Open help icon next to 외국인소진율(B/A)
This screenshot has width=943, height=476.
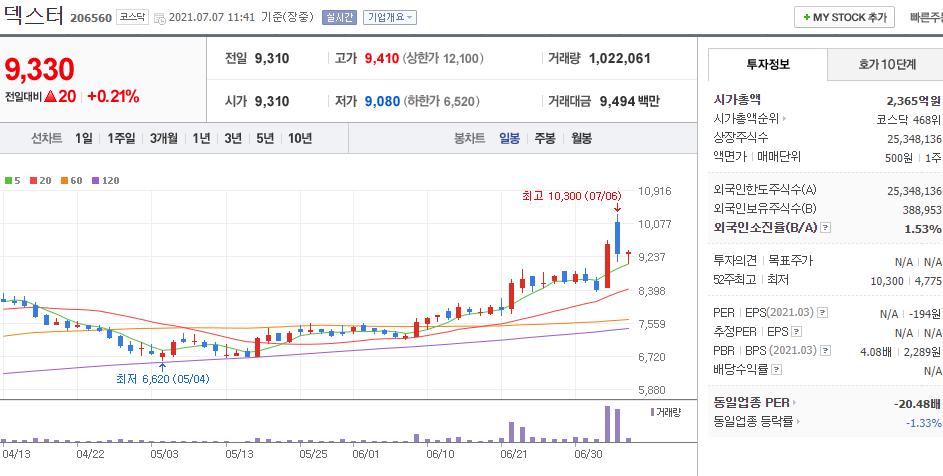[x=826, y=228]
